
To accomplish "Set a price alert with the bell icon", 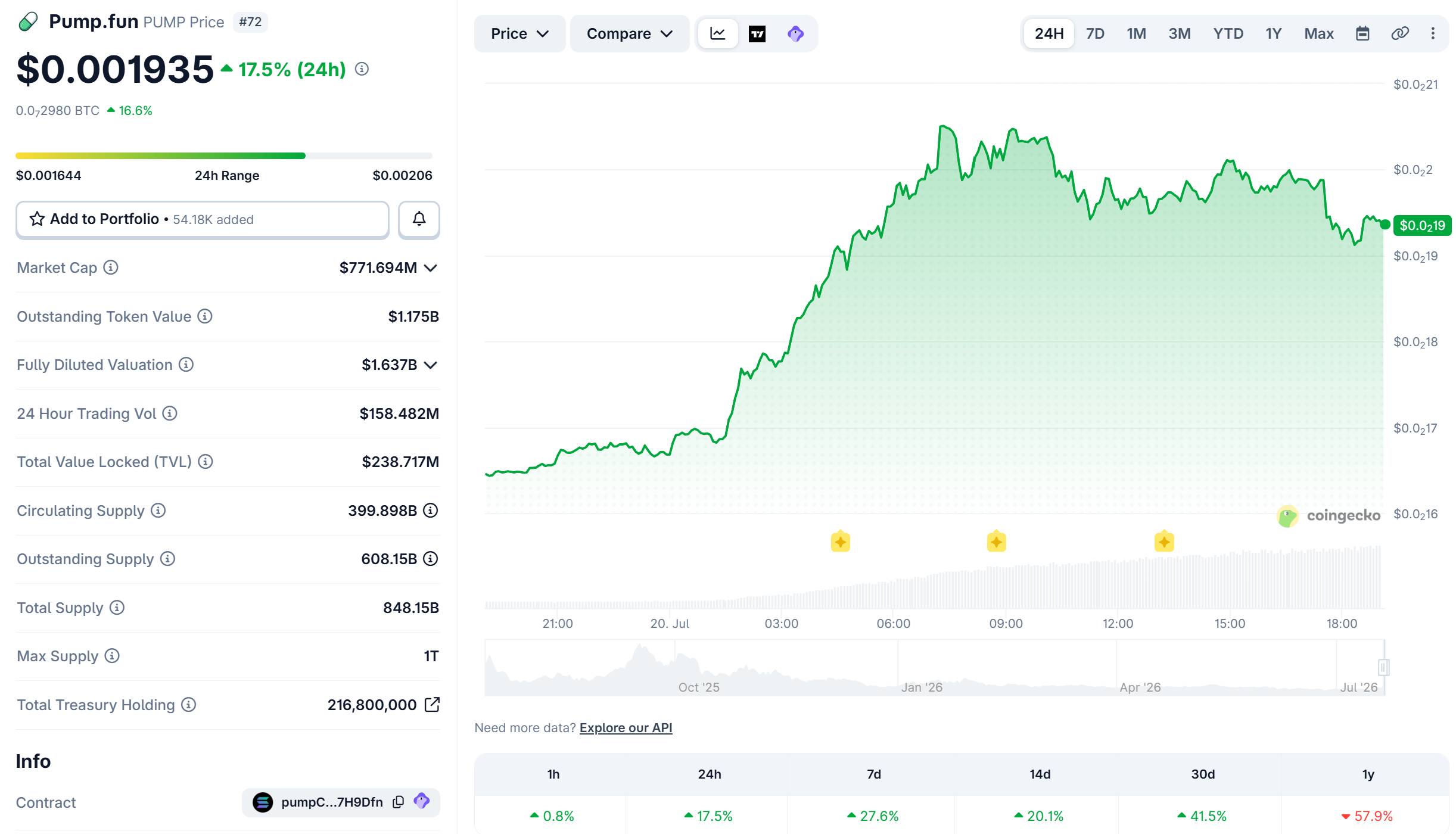I will 419,219.
